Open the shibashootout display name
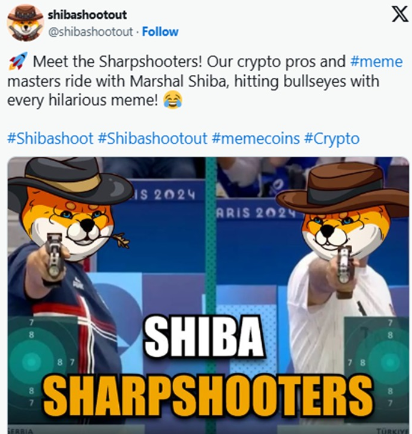Image resolution: width=412 pixels, height=434 pixels. [87, 15]
